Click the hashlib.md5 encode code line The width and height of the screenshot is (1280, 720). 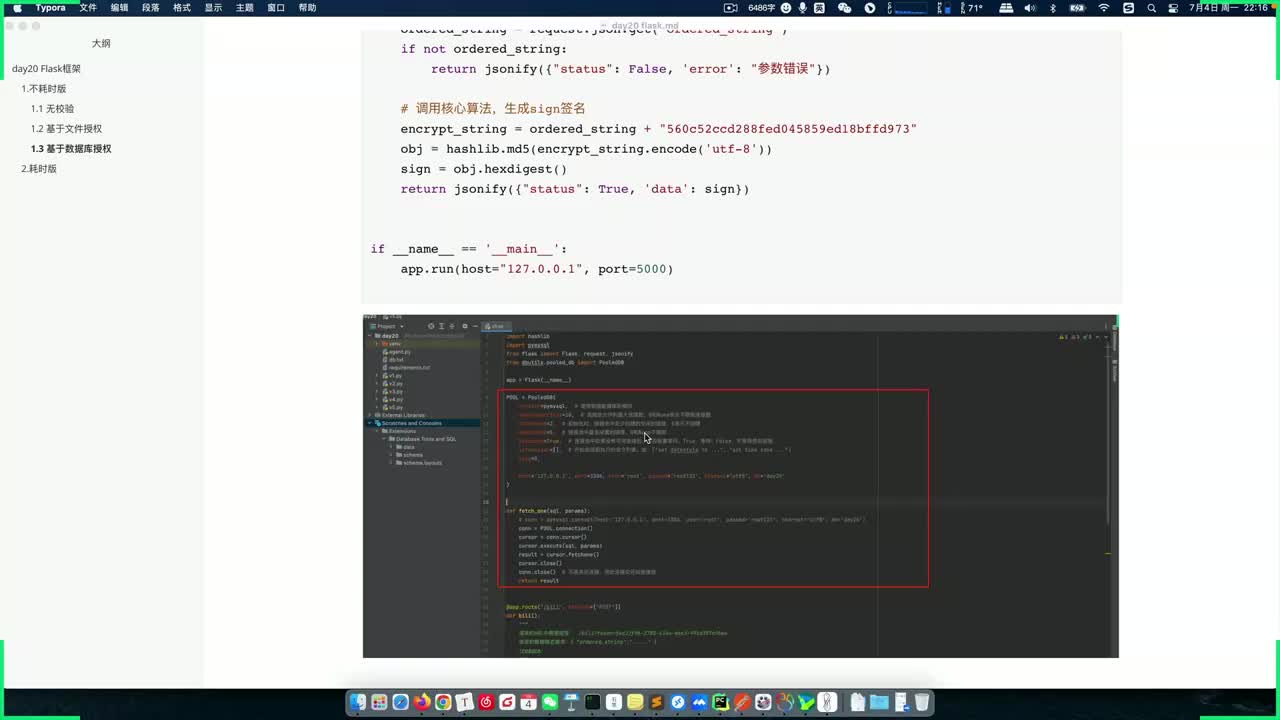click(x=586, y=149)
